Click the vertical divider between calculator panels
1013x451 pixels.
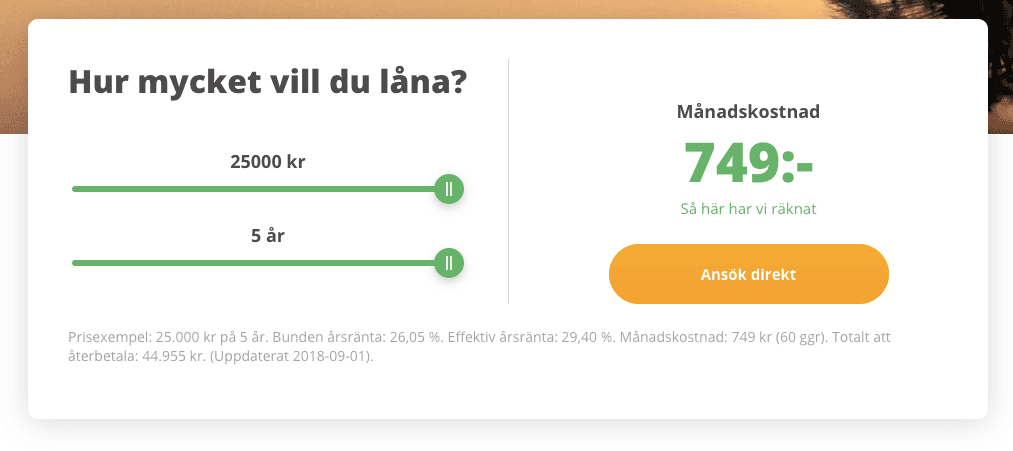[x=509, y=180]
